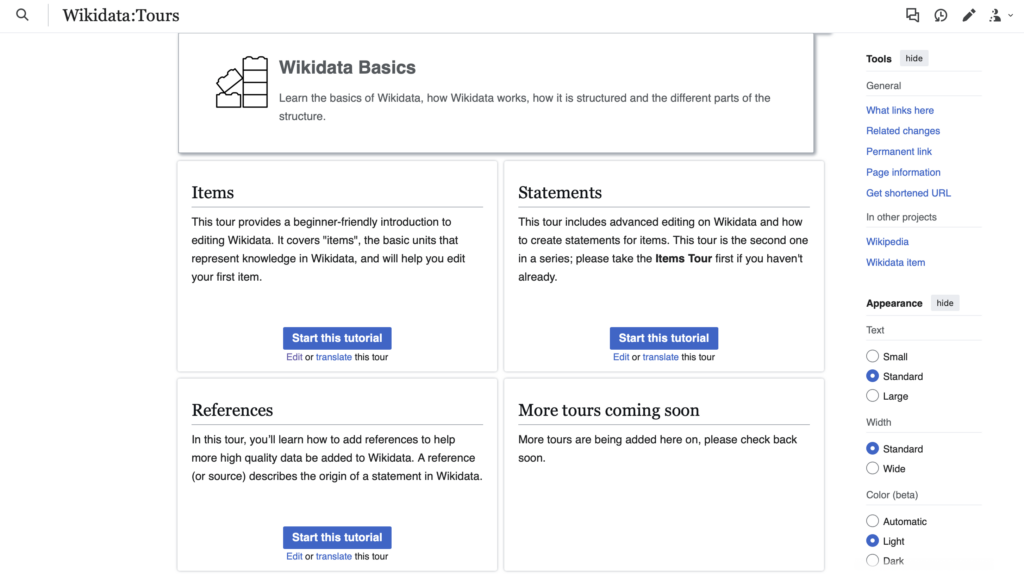
Task: Translate the Statements tour
Action: pos(660,357)
